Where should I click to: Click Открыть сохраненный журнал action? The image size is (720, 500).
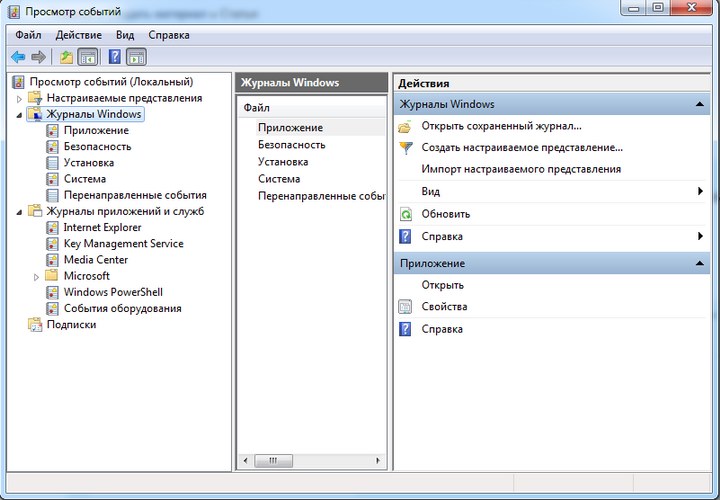pyautogui.click(x=501, y=126)
